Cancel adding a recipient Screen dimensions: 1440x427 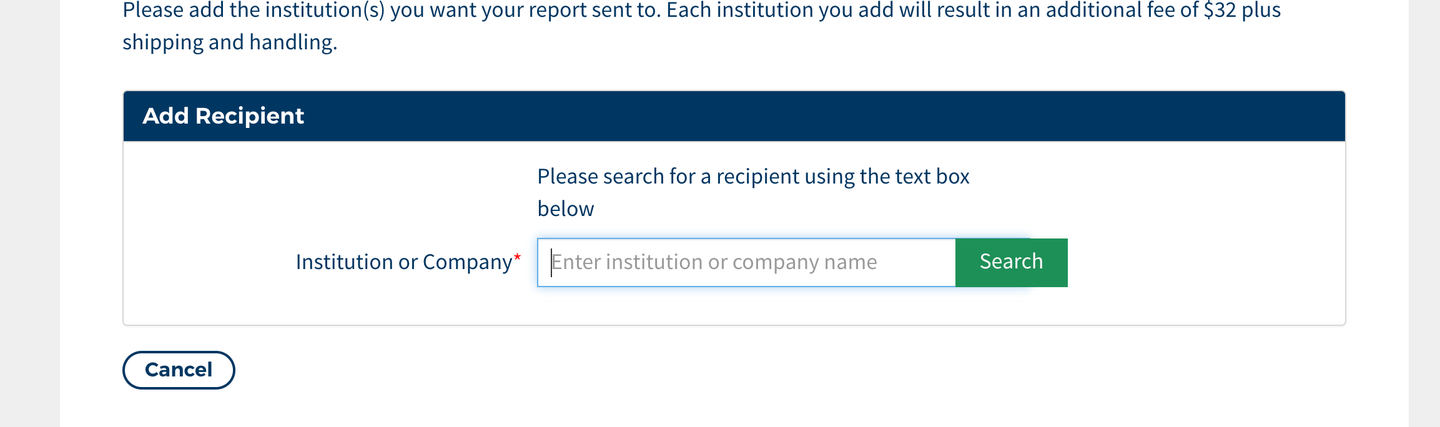coord(178,370)
